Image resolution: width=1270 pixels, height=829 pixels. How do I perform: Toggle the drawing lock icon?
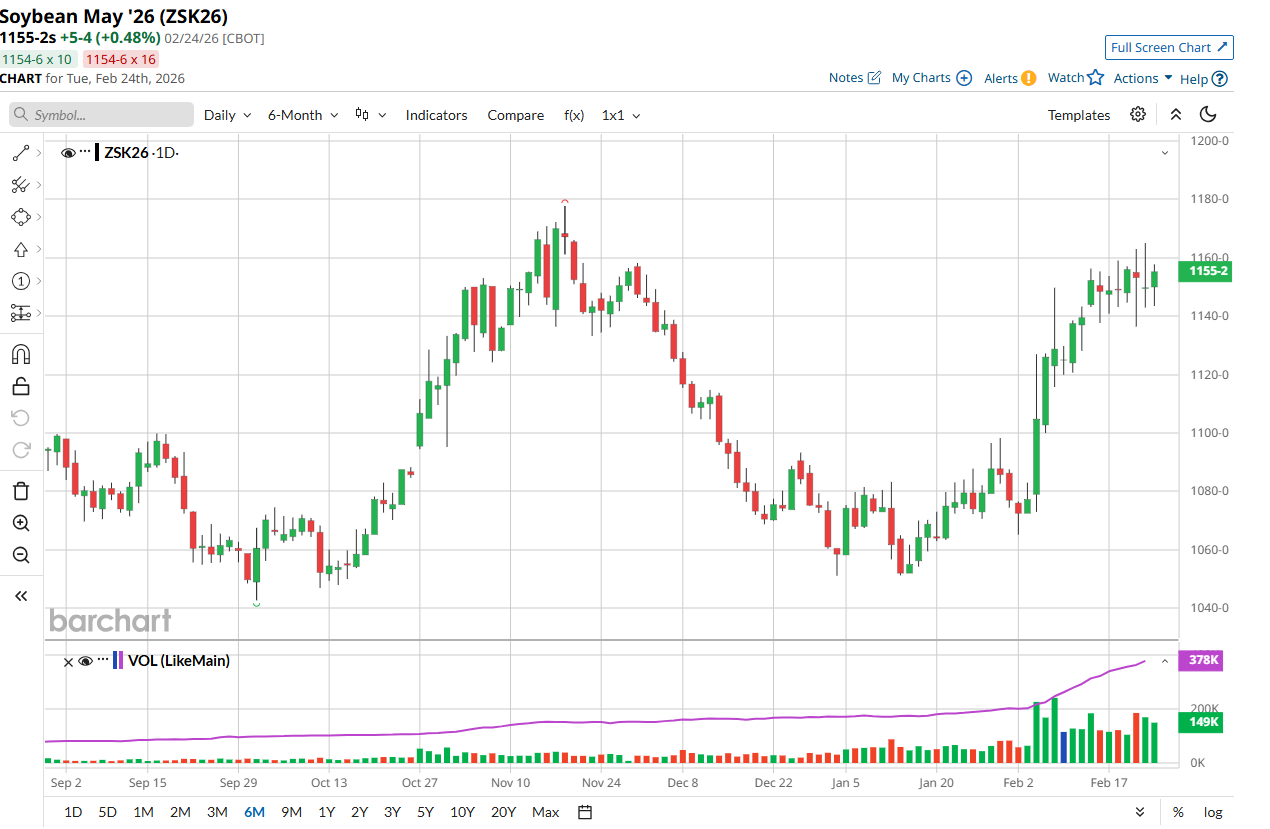pos(21,386)
